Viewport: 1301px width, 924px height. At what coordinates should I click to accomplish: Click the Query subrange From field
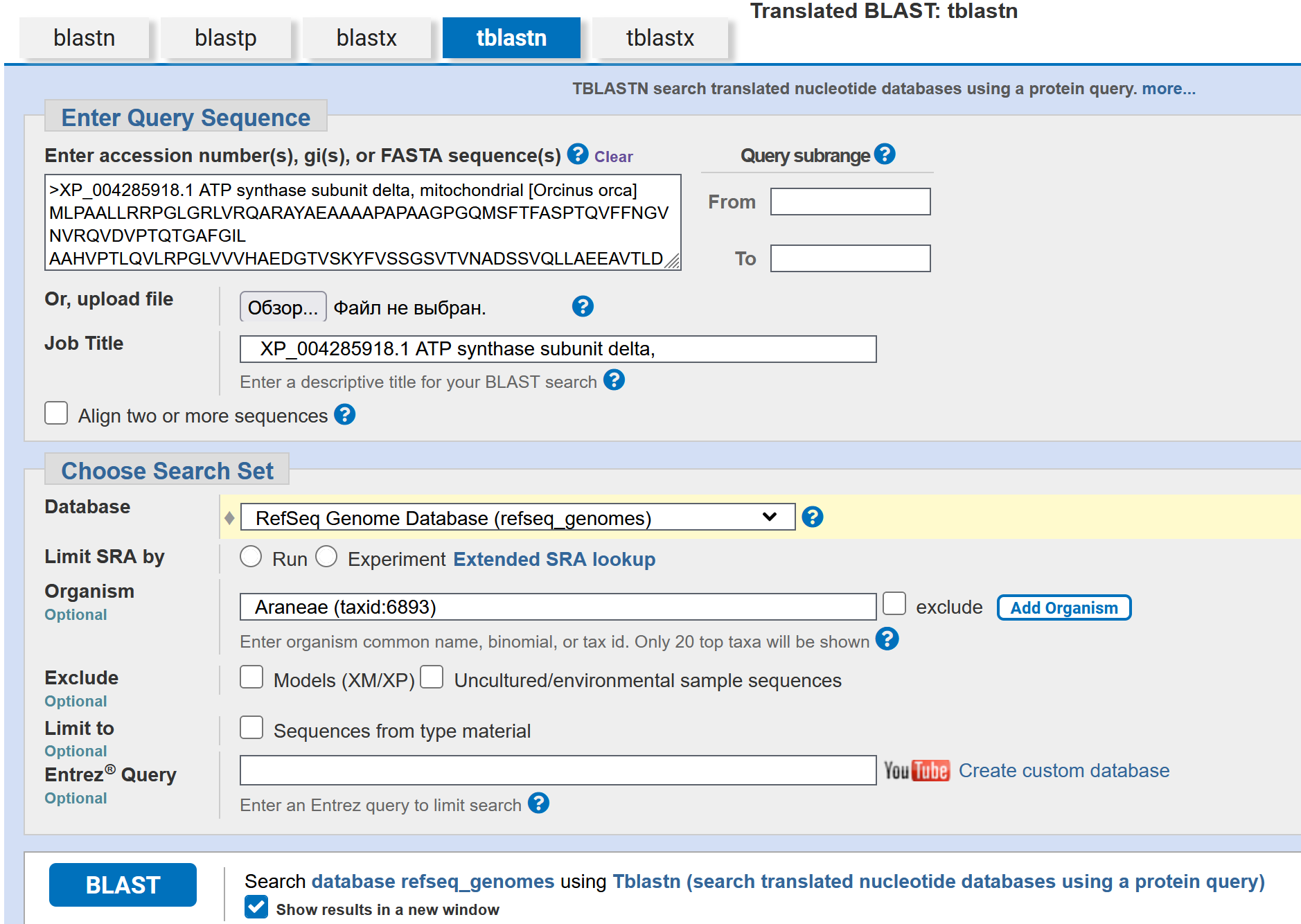[850, 202]
